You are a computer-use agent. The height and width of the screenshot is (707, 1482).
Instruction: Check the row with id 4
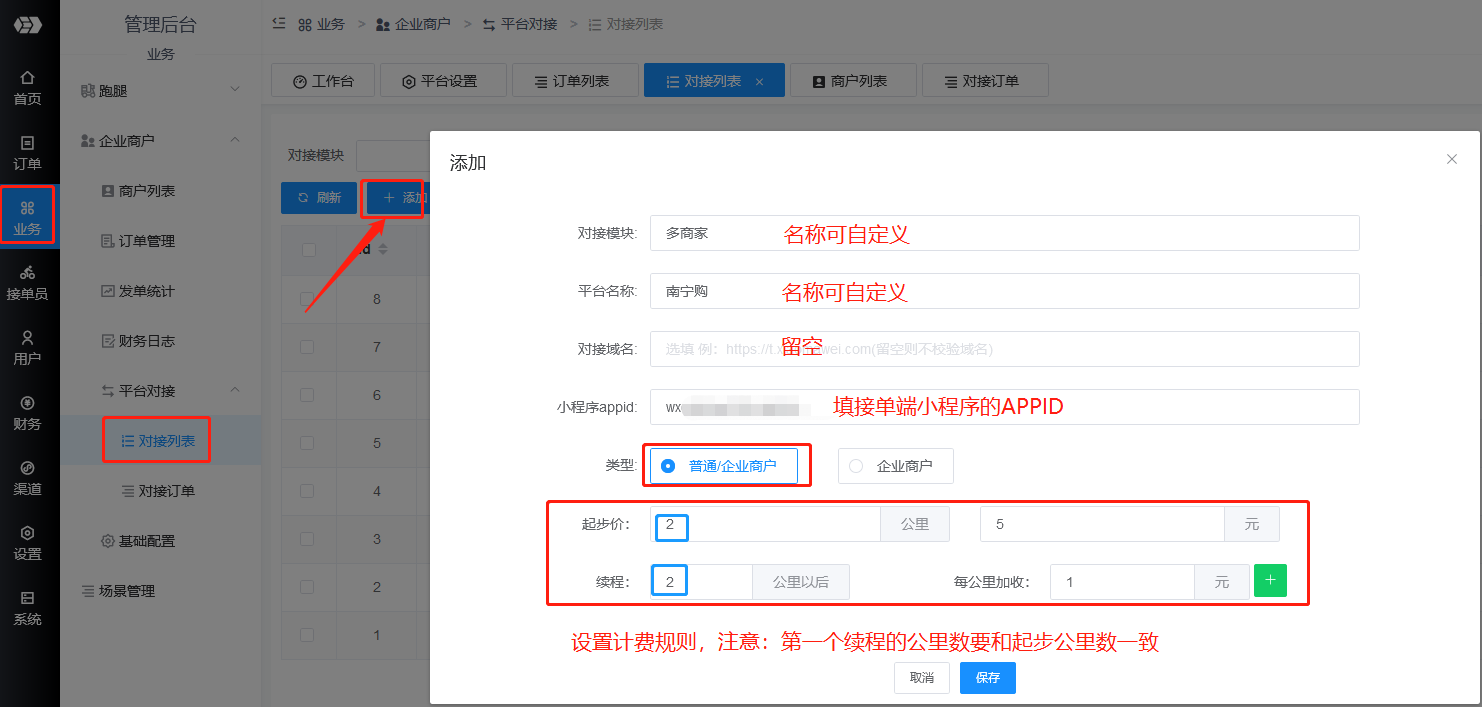coord(308,491)
